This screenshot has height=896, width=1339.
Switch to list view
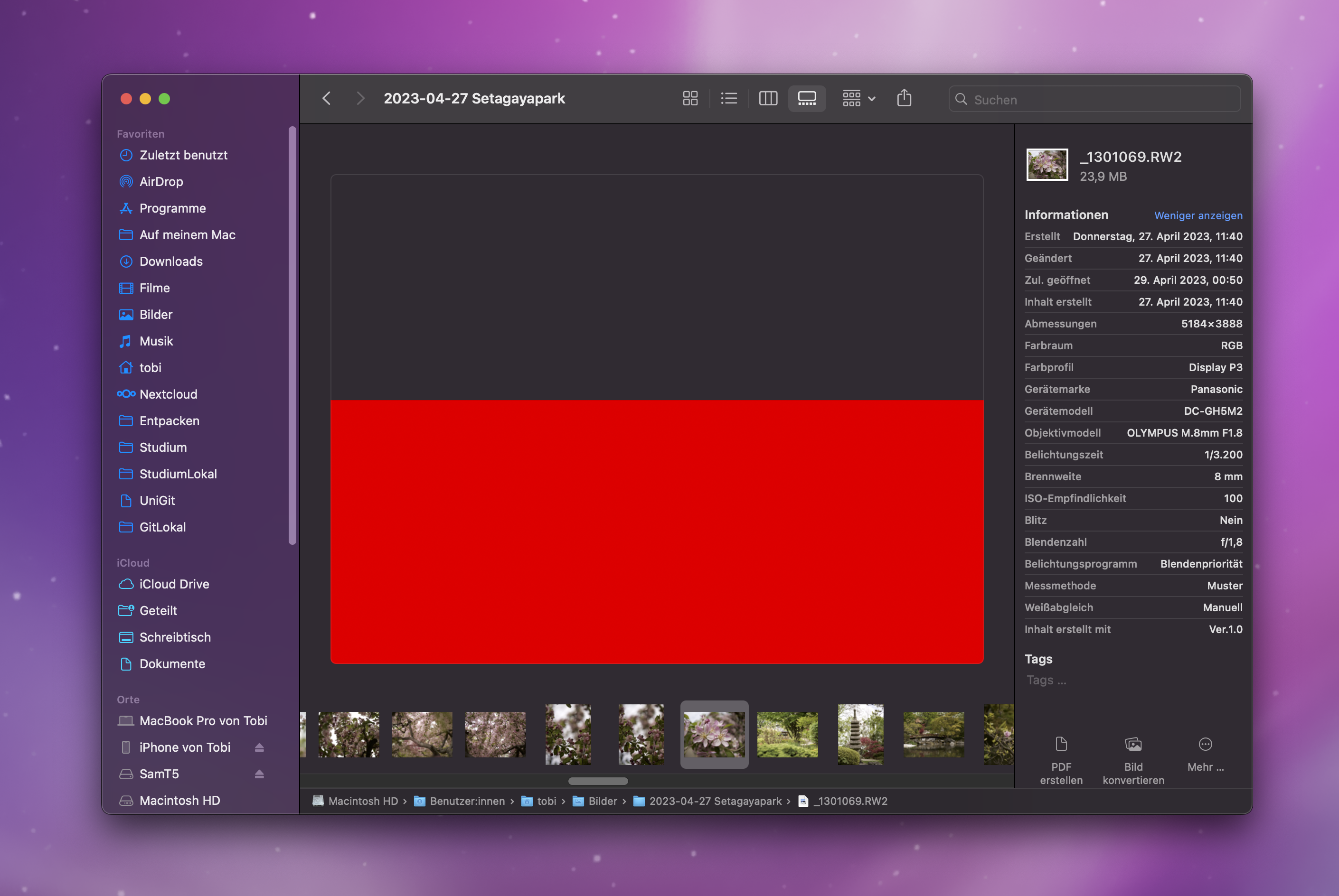point(728,99)
